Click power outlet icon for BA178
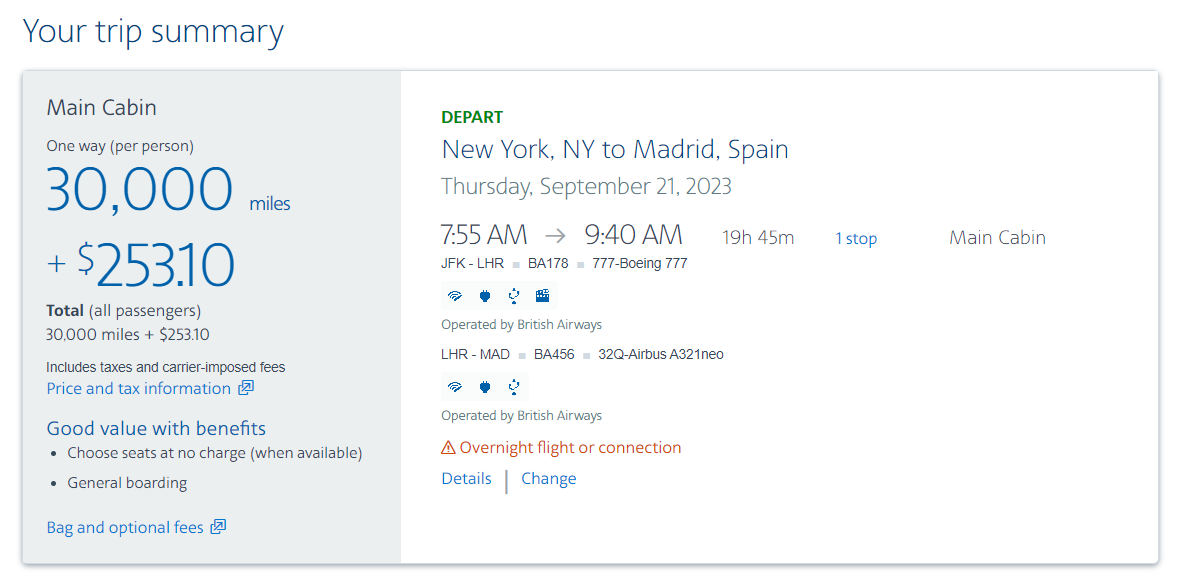Viewport: 1180px width, 577px height. coord(485,296)
